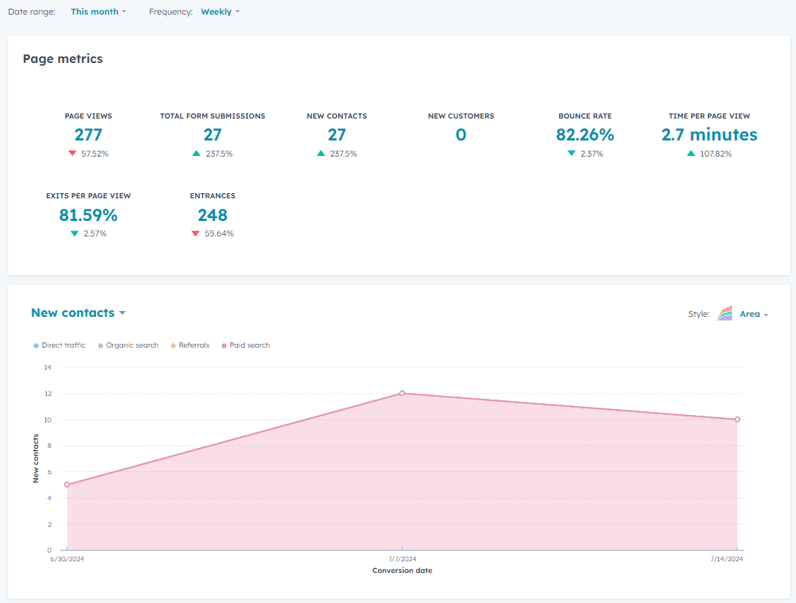The image size is (796, 603).
Task: Open the Area chart style dropdown
Action: [x=753, y=314]
